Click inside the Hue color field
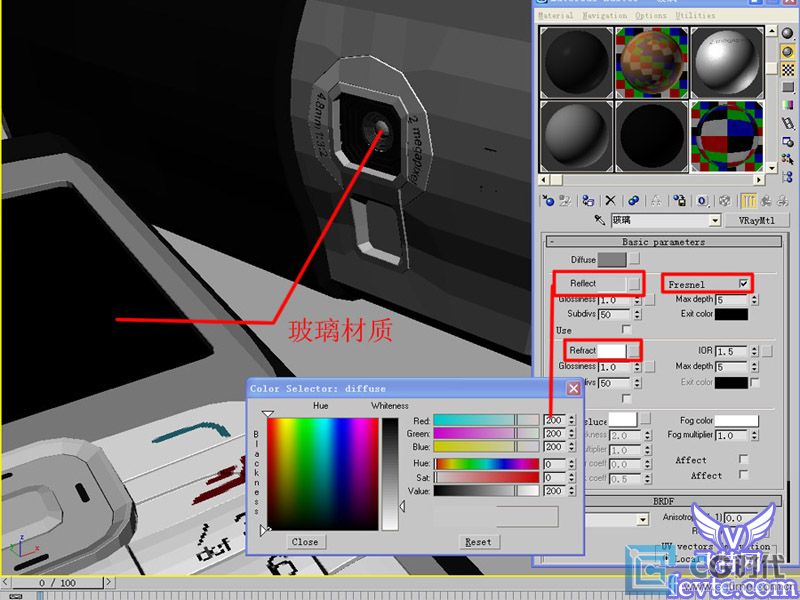This screenshot has height=600, width=800. 322,474
